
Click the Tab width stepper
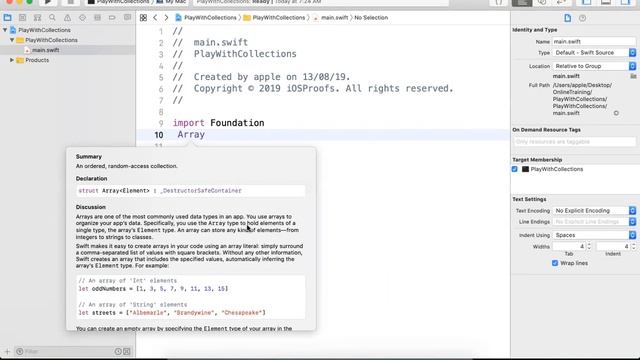click(589, 246)
